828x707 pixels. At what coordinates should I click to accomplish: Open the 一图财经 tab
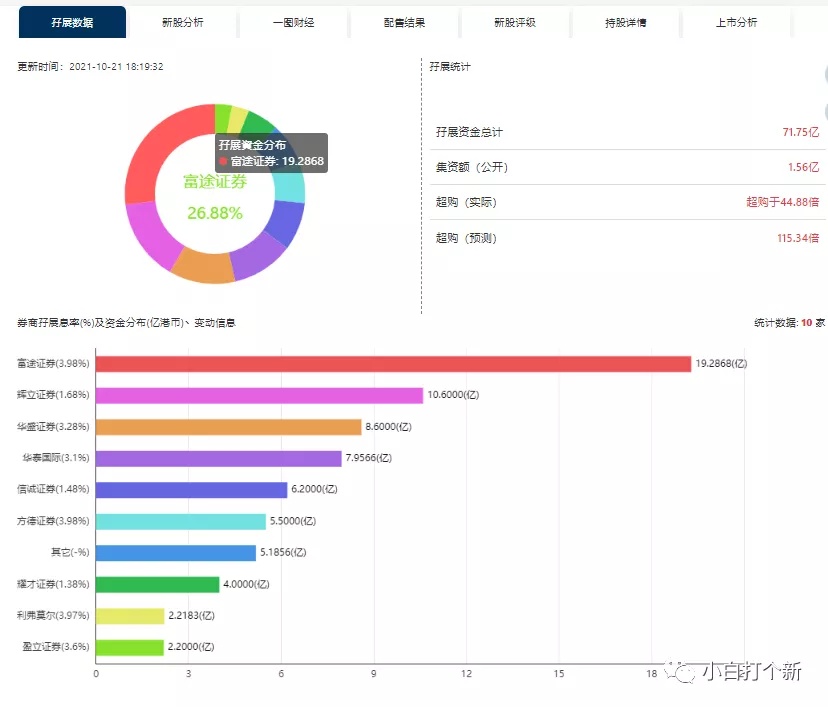click(294, 22)
